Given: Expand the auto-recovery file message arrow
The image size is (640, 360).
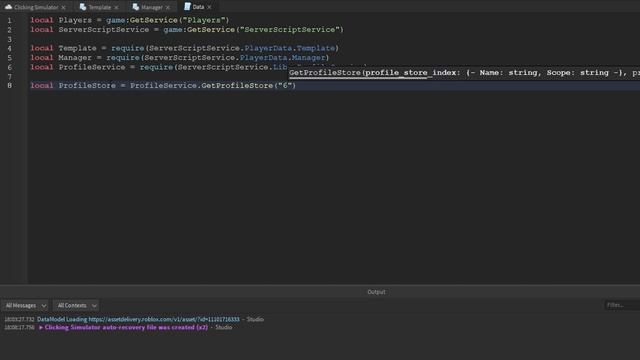Looking at the screenshot, I should [x=41, y=327].
